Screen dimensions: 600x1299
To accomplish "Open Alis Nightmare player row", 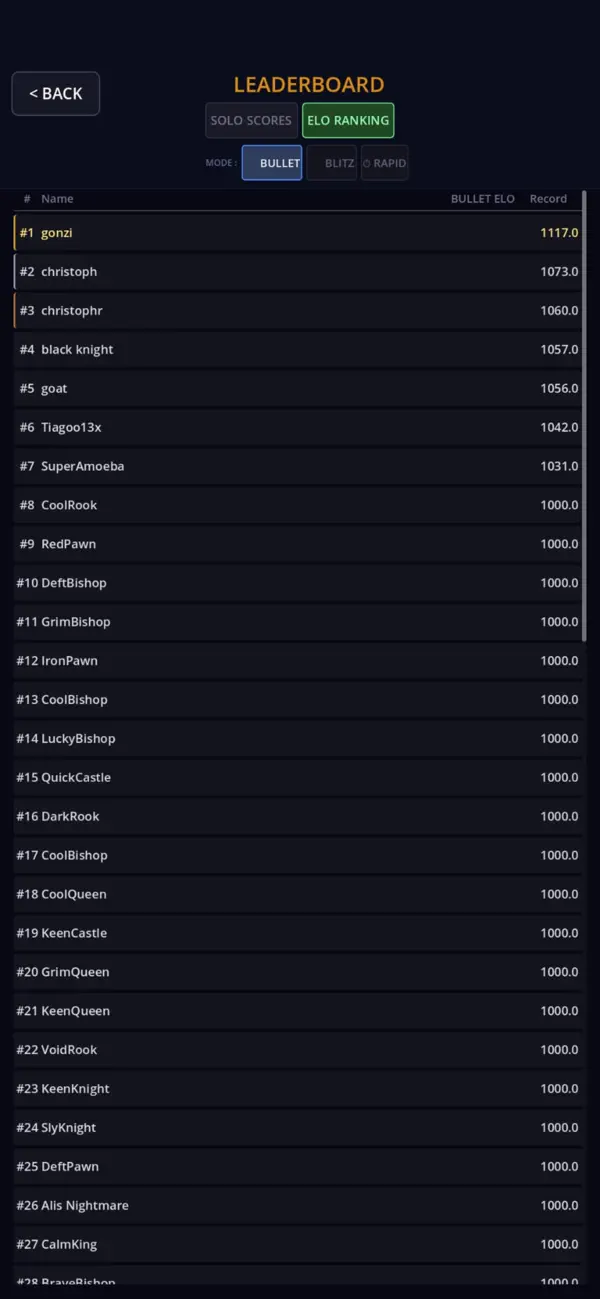I will click(298, 1205).
